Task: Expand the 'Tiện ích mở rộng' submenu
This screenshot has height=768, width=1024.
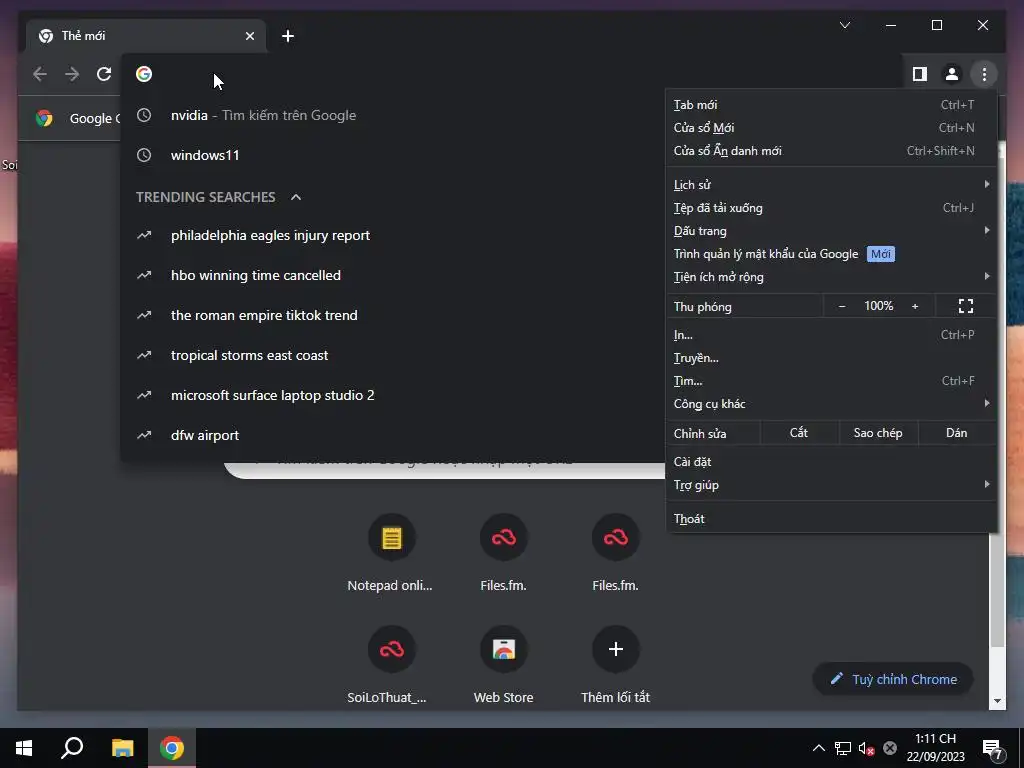Action: click(831, 277)
